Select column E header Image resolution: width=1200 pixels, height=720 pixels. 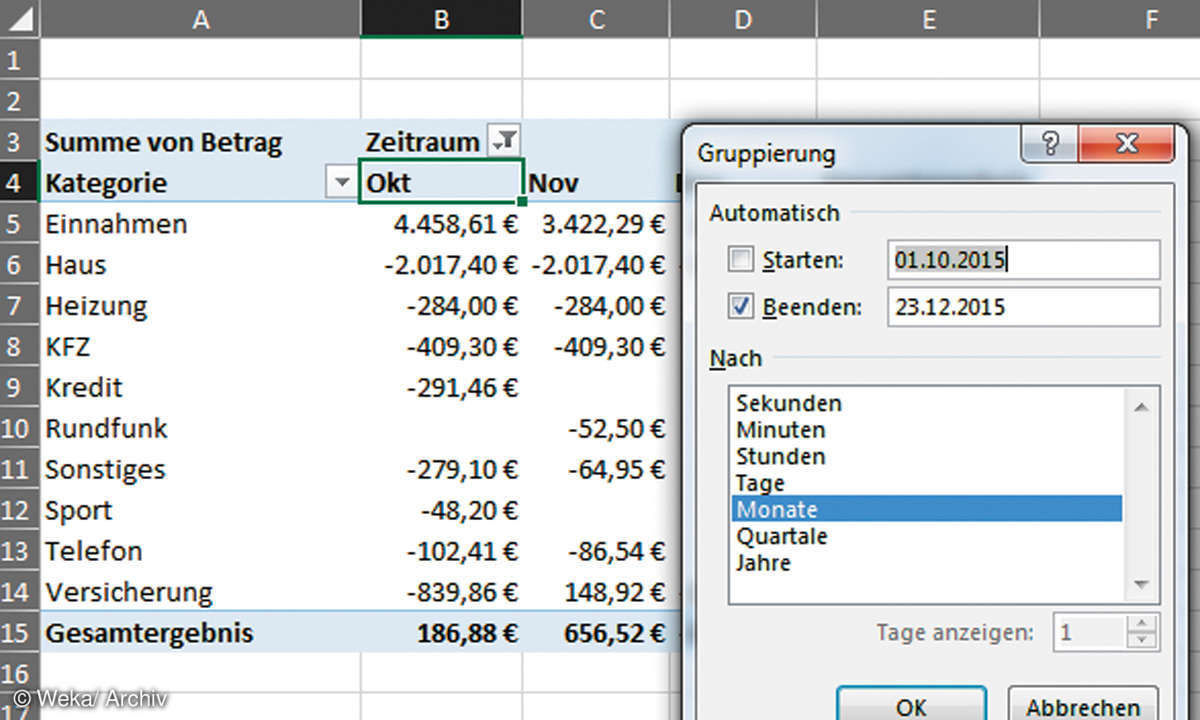point(928,18)
